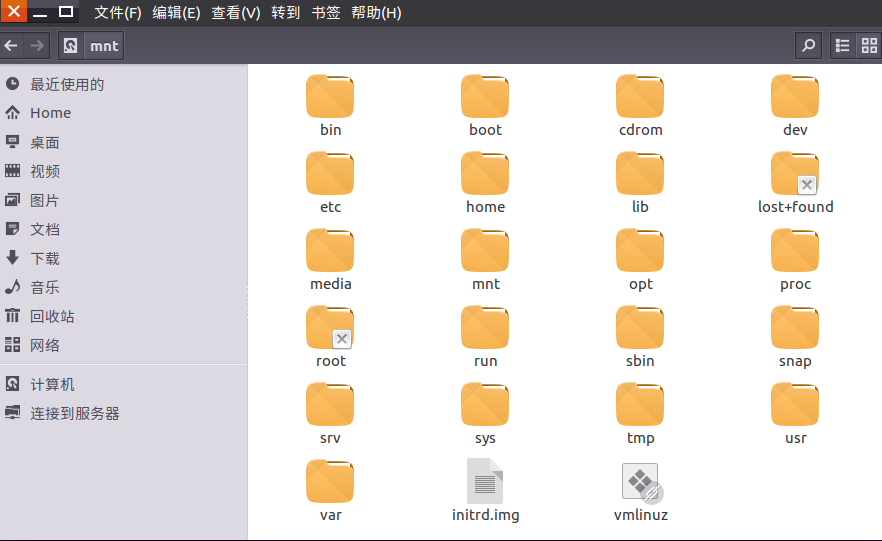Go back to previous location

[11, 46]
